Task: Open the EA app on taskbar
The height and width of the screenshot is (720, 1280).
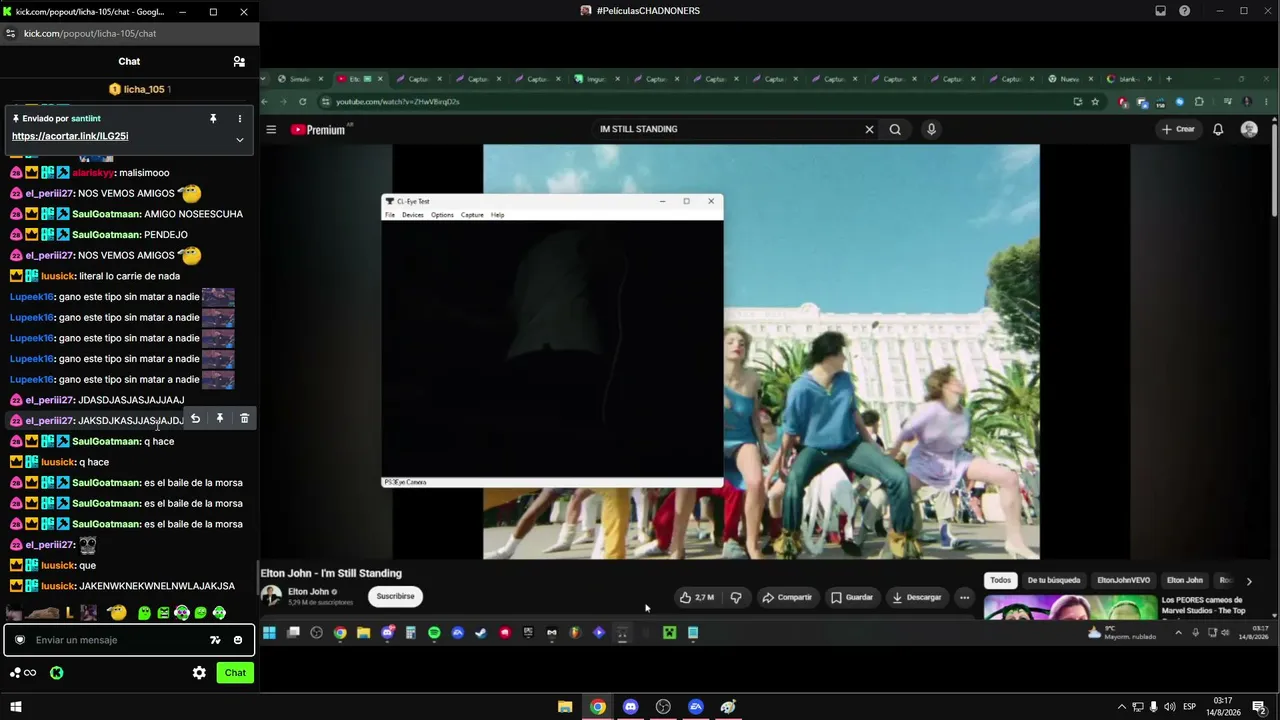Action: pyautogui.click(x=696, y=707)
